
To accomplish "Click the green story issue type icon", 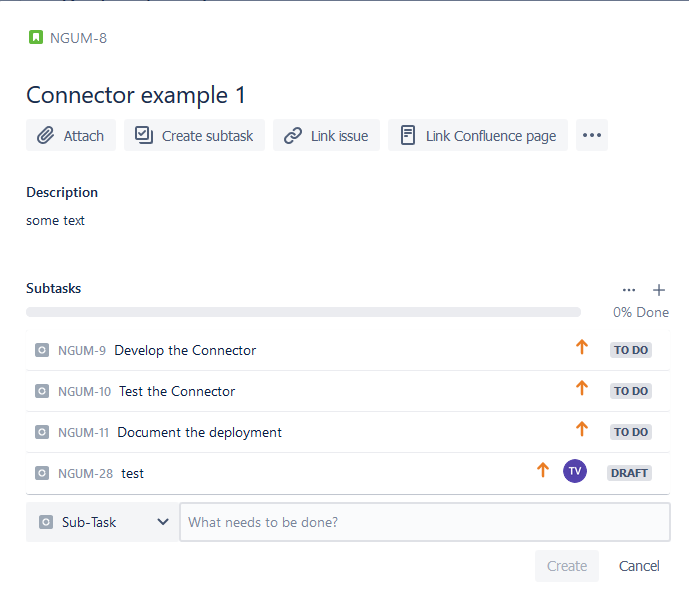I will click(x=36, y=37).
